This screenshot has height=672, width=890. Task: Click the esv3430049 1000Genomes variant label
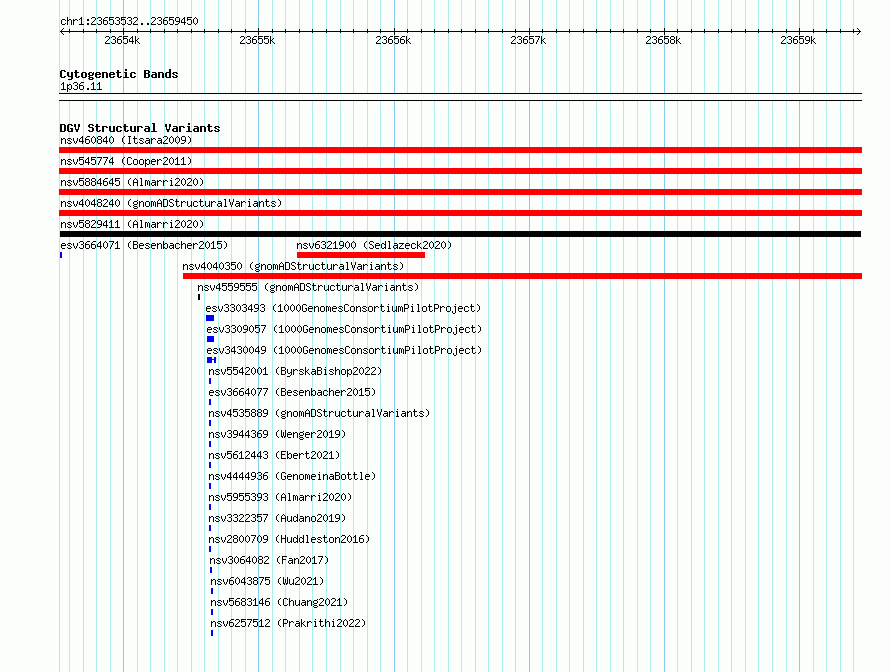pyautogui.click(x=344, y=350)
